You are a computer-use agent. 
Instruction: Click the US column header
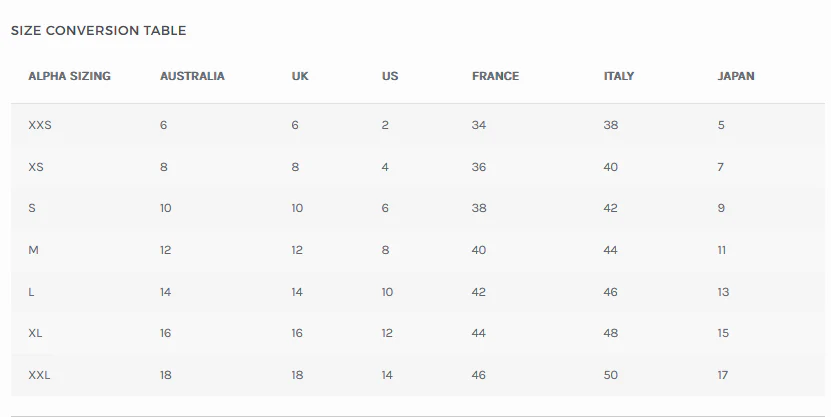click(390, 76)
